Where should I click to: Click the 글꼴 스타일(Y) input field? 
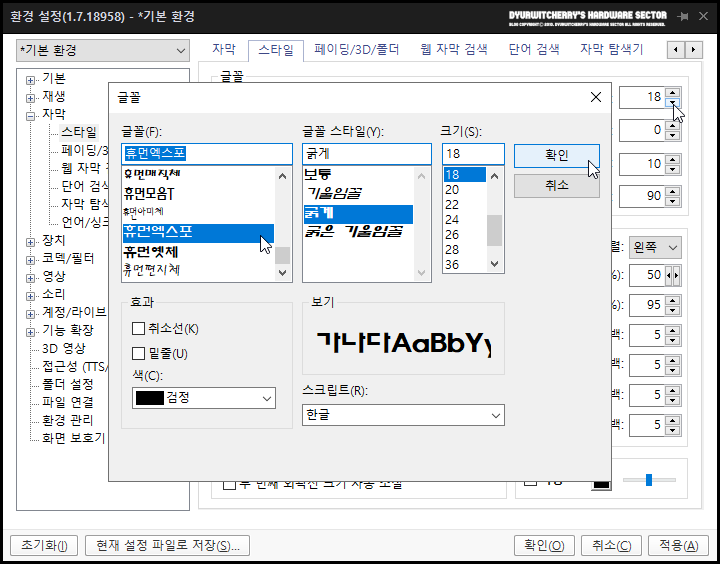point(367,154)
